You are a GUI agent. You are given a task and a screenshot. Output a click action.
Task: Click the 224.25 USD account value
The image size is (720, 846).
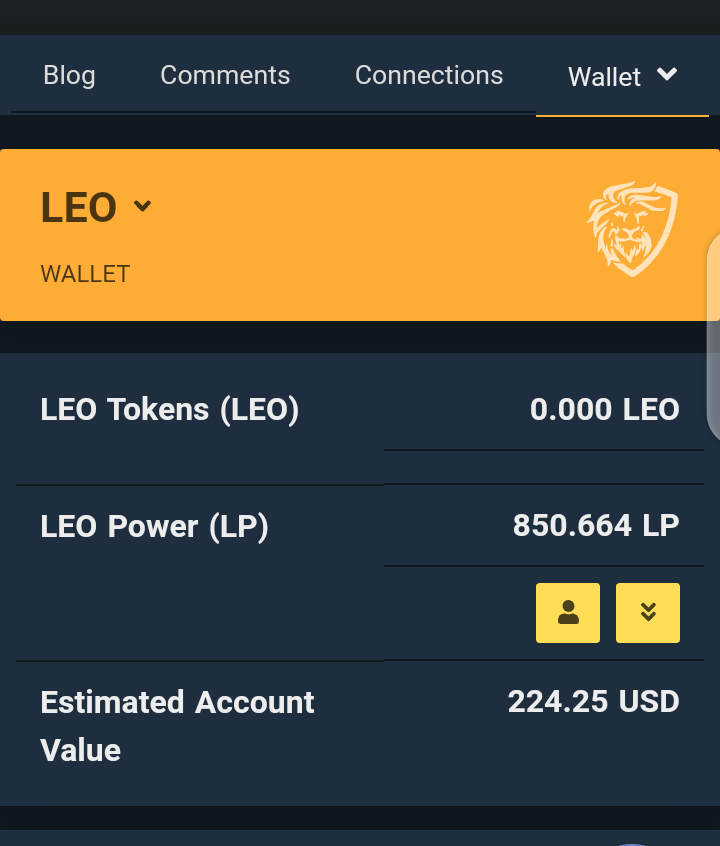(593, 701)
